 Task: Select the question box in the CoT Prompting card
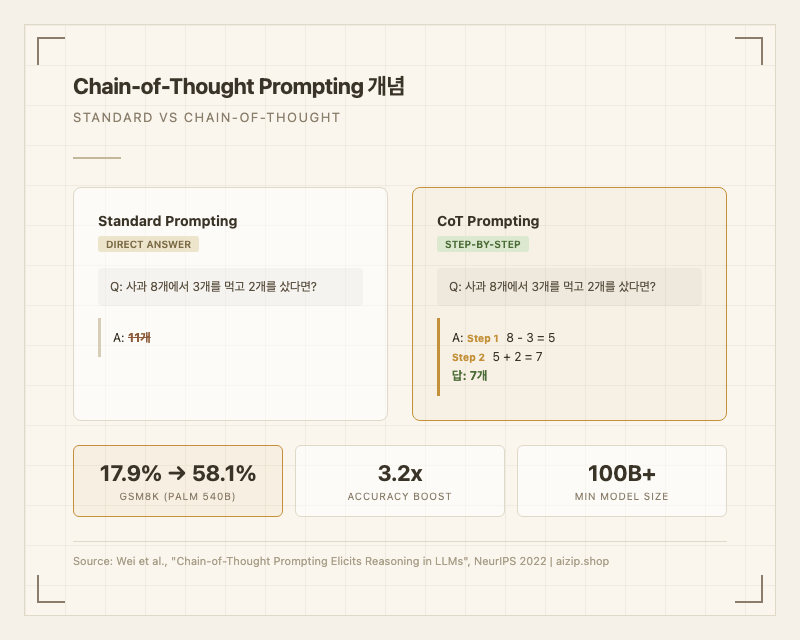tap(569, 286)
